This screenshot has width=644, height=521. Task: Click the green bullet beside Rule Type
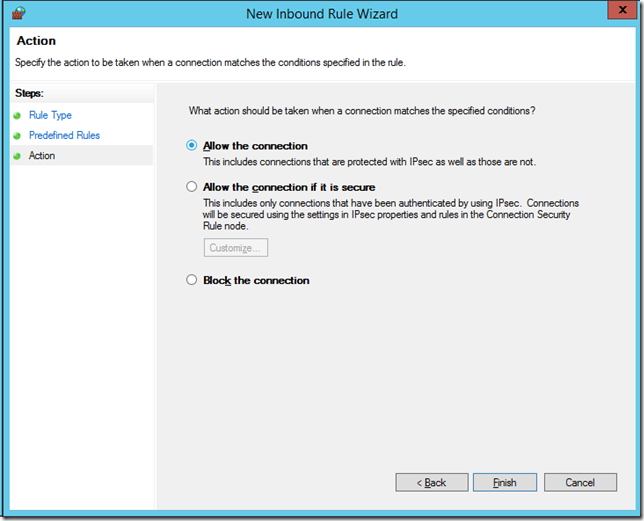(17, 116)
